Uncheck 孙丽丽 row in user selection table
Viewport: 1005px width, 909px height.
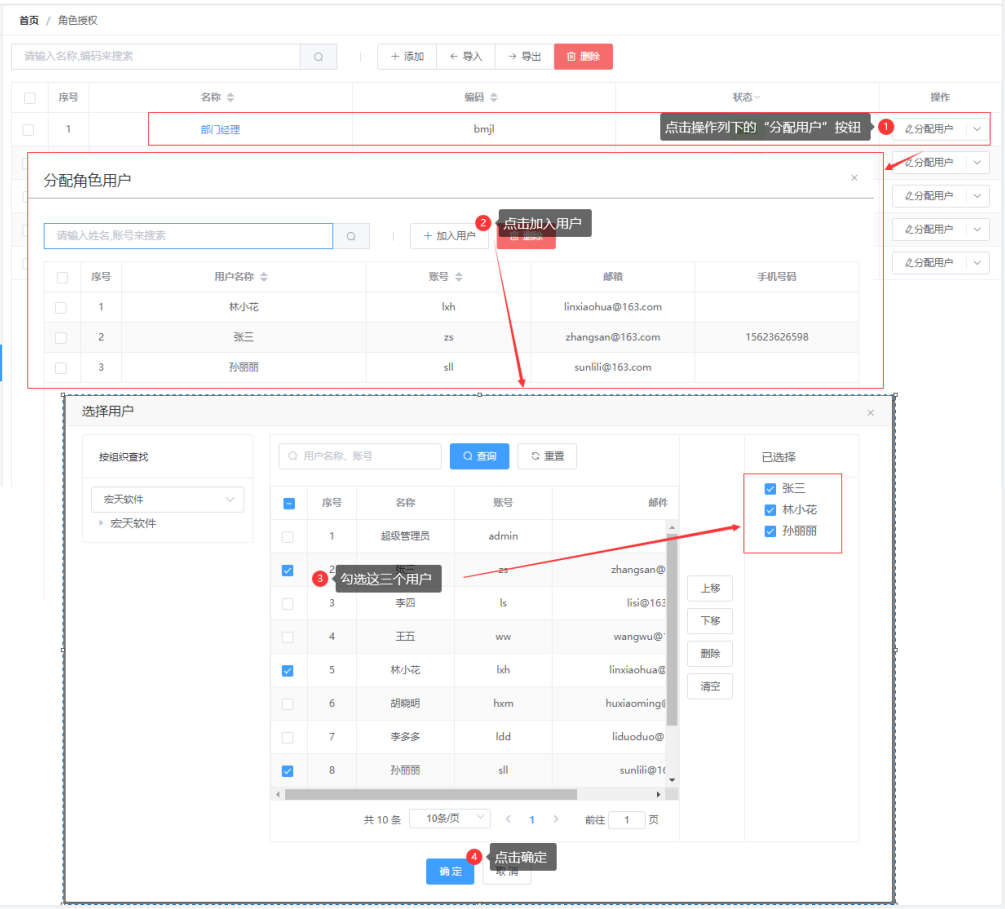click(288, 771)
